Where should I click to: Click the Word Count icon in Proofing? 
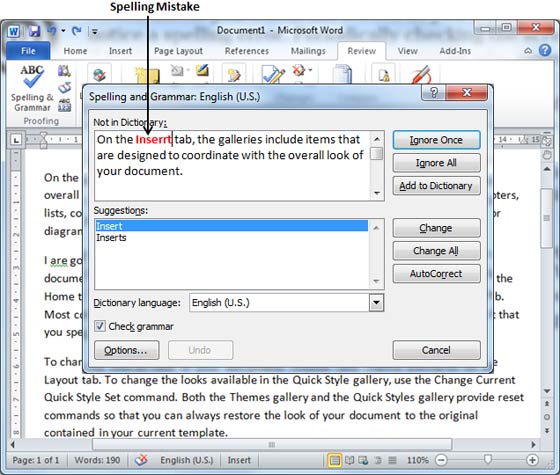pos(64,105)
